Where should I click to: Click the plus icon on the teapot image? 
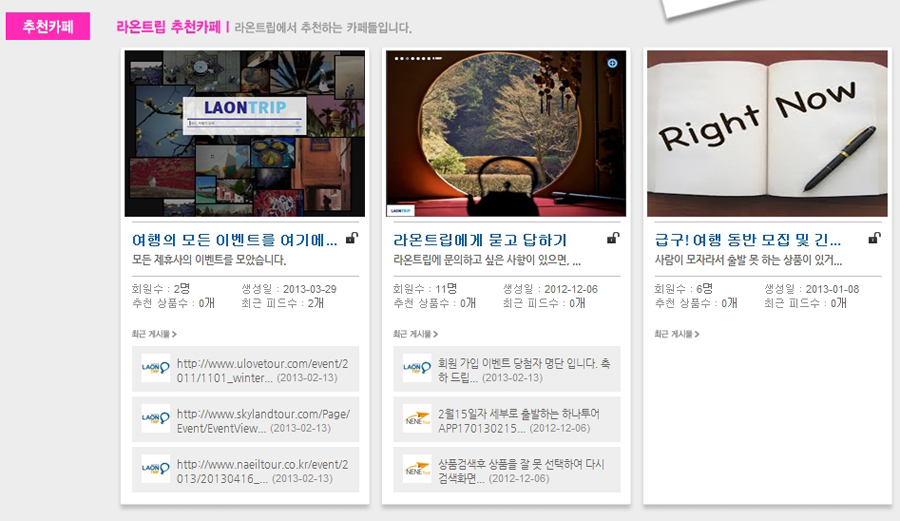612,63
